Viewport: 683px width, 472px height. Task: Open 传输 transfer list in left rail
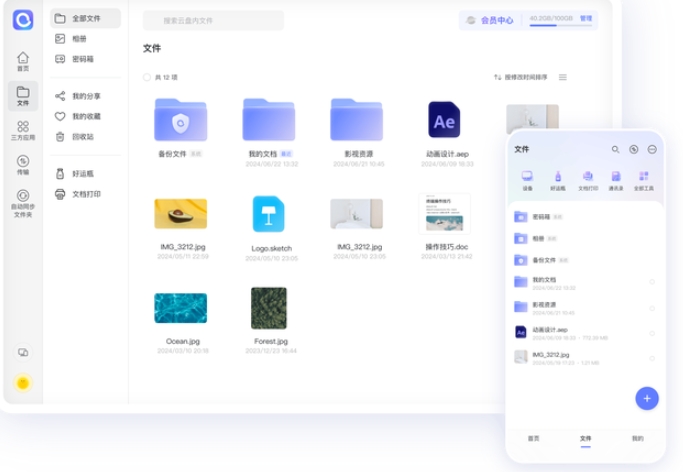(x=23, y=165)
